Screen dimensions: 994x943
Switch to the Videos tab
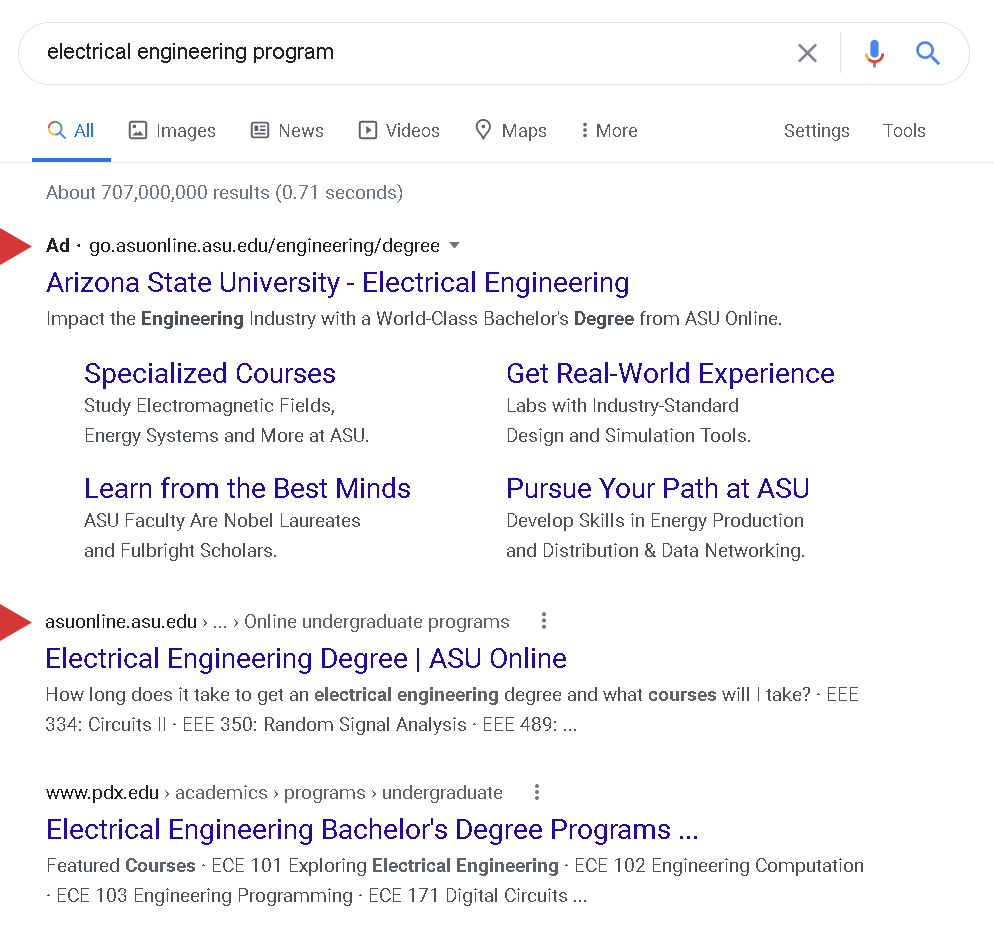[x=399, y=131]
